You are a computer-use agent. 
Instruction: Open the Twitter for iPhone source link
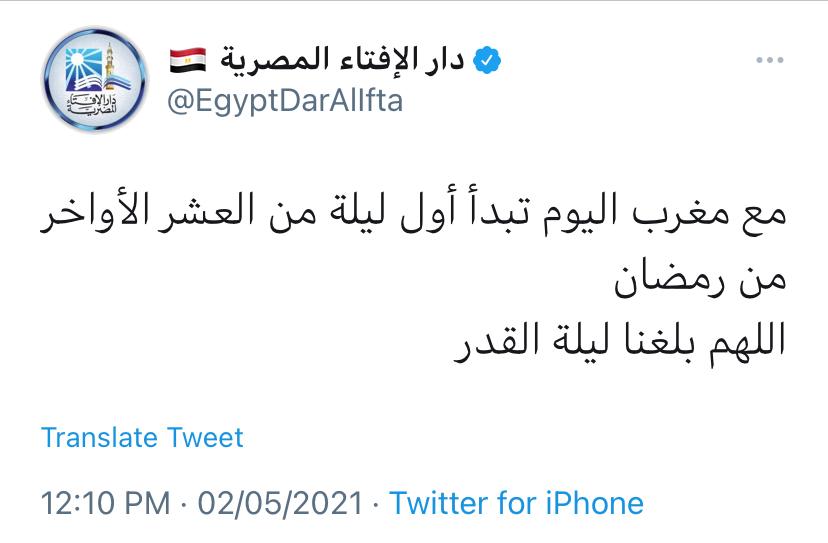[516, 502]
